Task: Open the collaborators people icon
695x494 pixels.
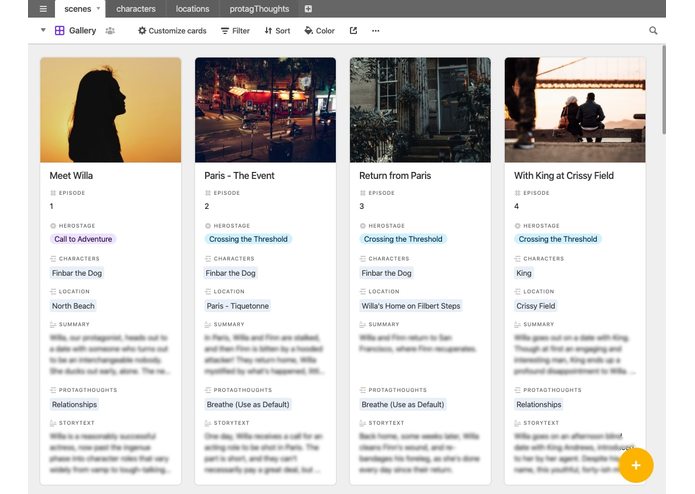Action: tap(110, 31)
